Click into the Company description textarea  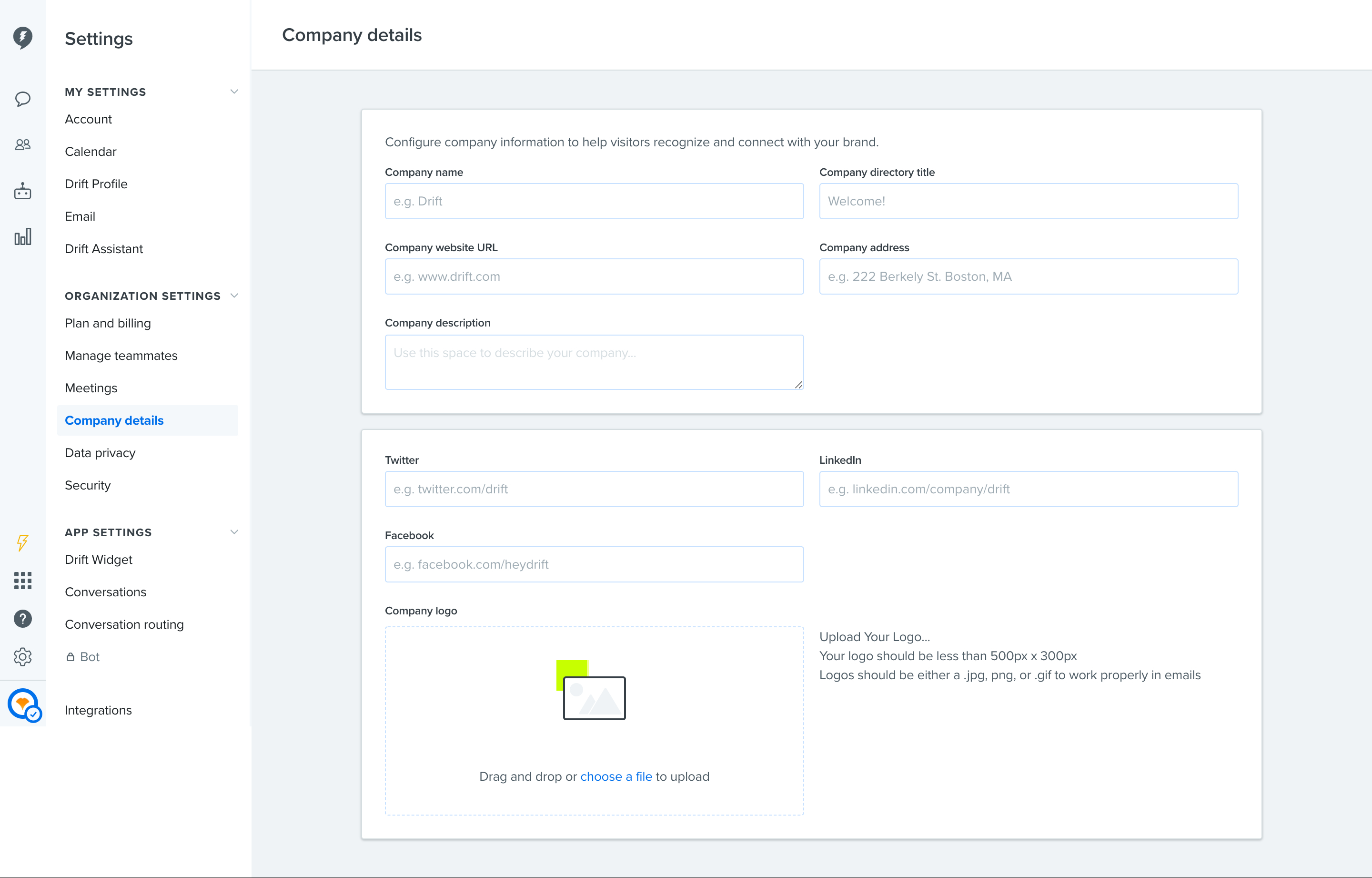point(594,363)
